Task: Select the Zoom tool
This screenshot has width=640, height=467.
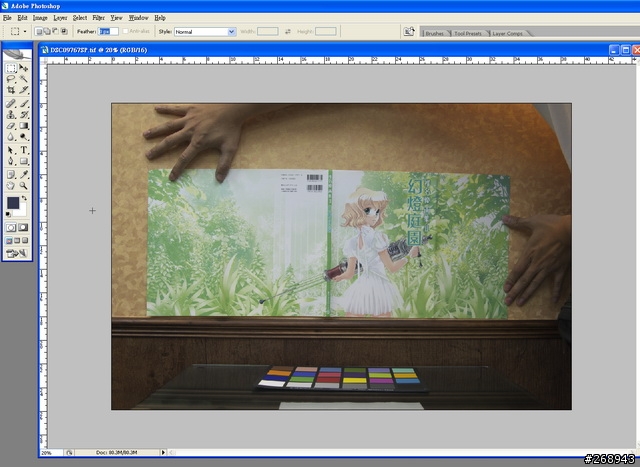Action: [x=24, y=186]
